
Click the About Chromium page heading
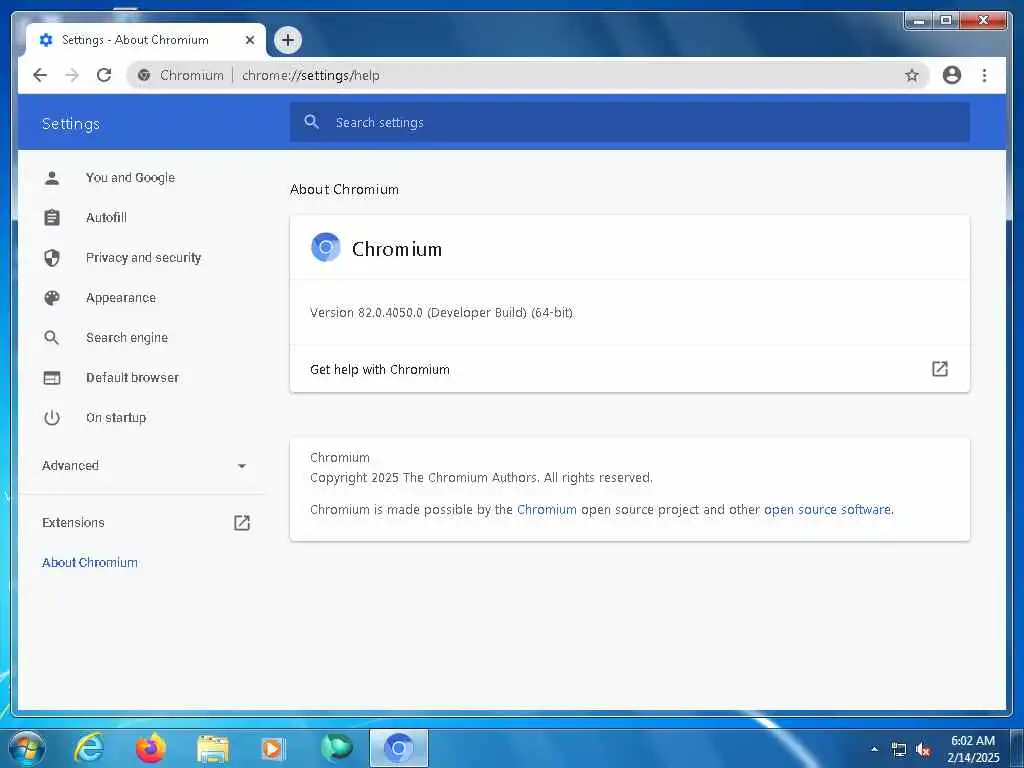point(344,189)
